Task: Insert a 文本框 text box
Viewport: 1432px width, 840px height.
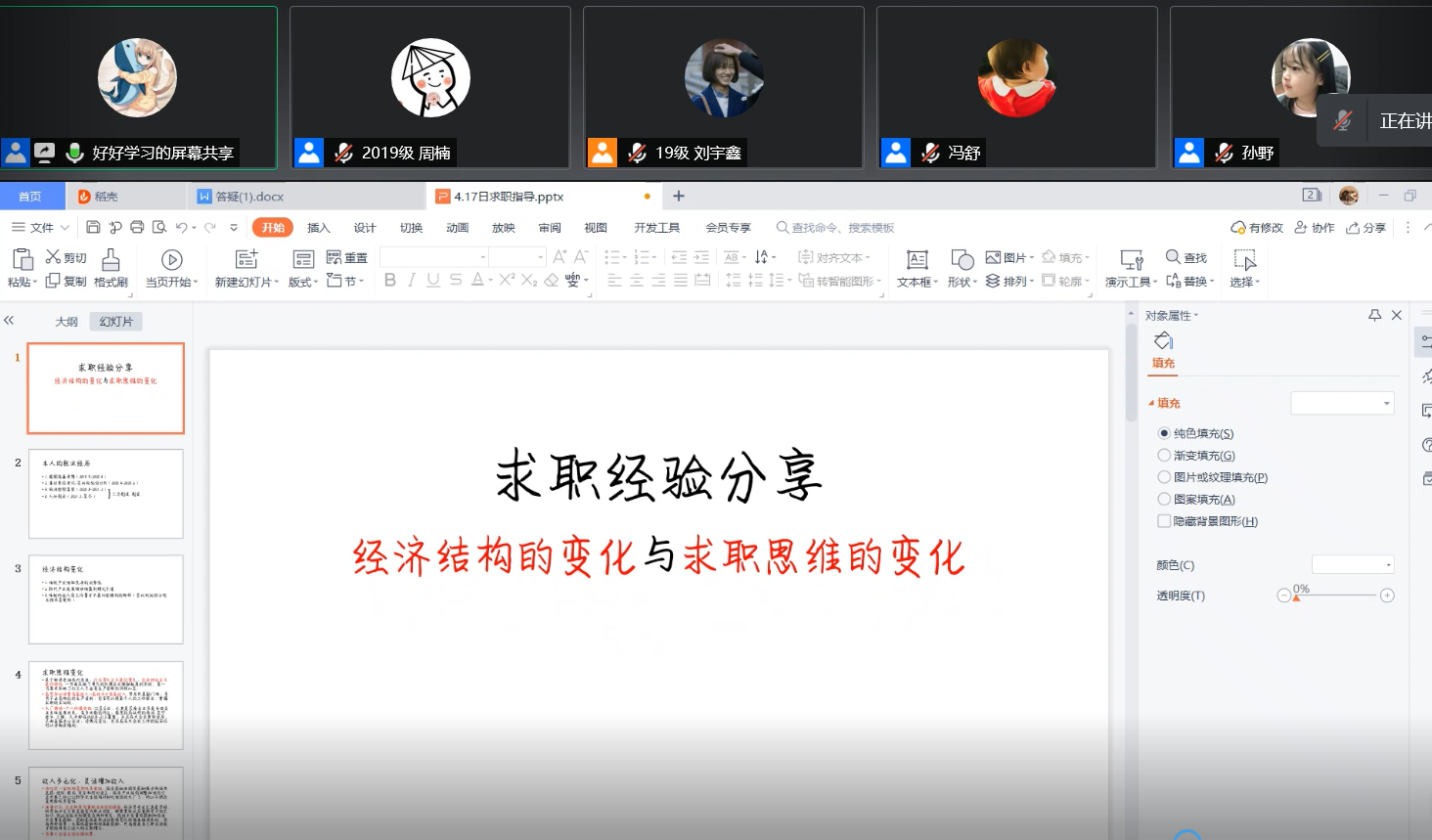Action: click(x=917, y=260)
